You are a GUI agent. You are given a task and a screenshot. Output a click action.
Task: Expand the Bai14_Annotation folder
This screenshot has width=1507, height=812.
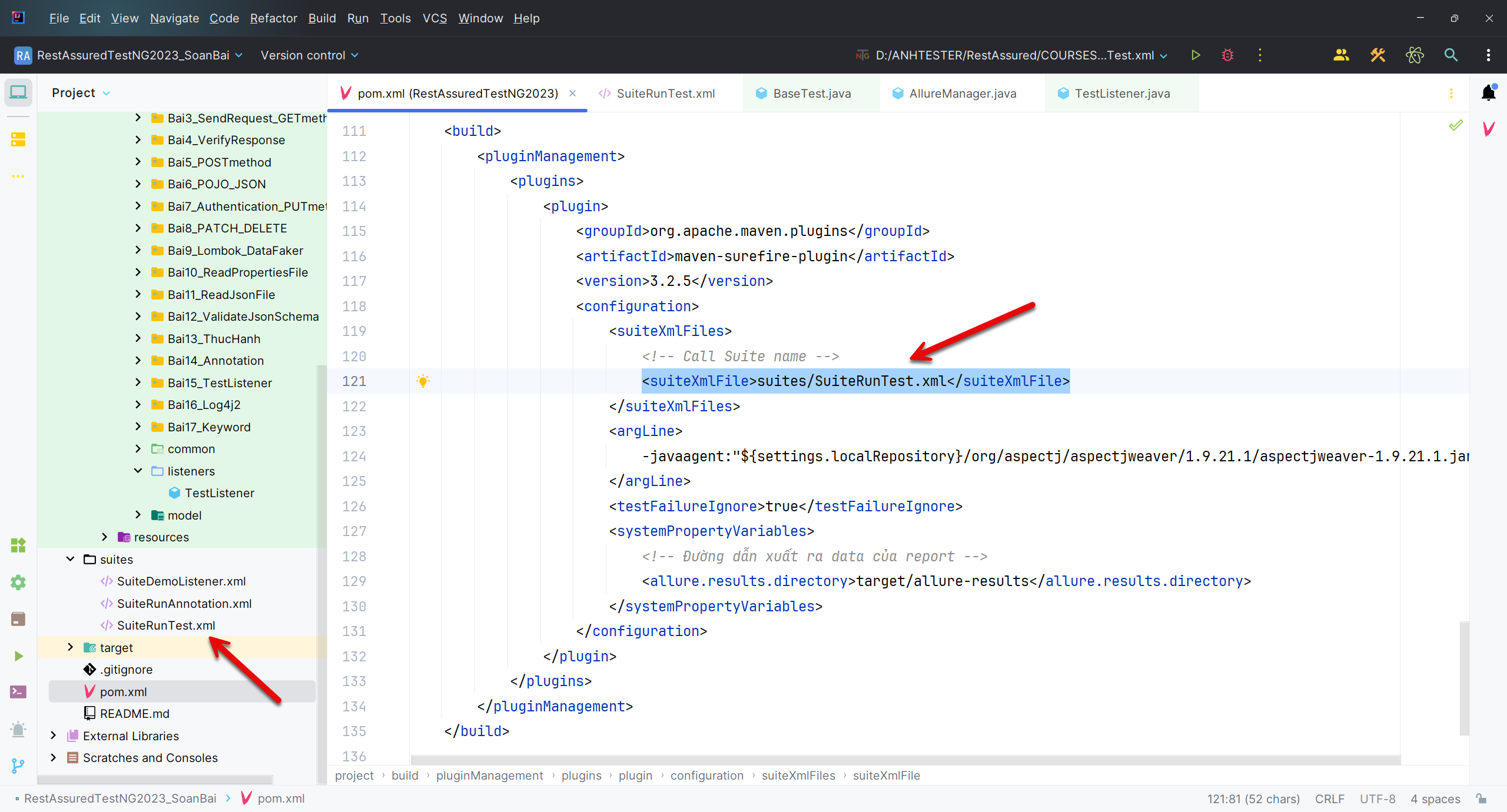(138, 360)
